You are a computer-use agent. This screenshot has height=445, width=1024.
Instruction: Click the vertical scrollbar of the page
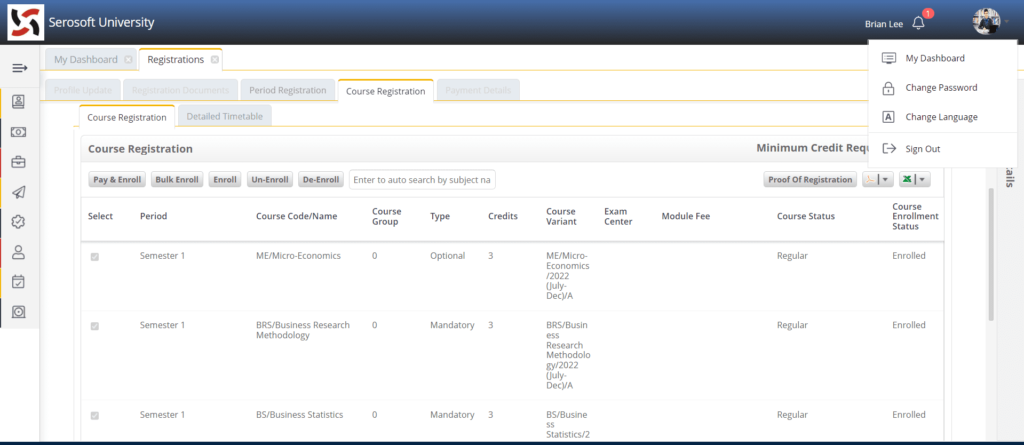coord(991,255)
